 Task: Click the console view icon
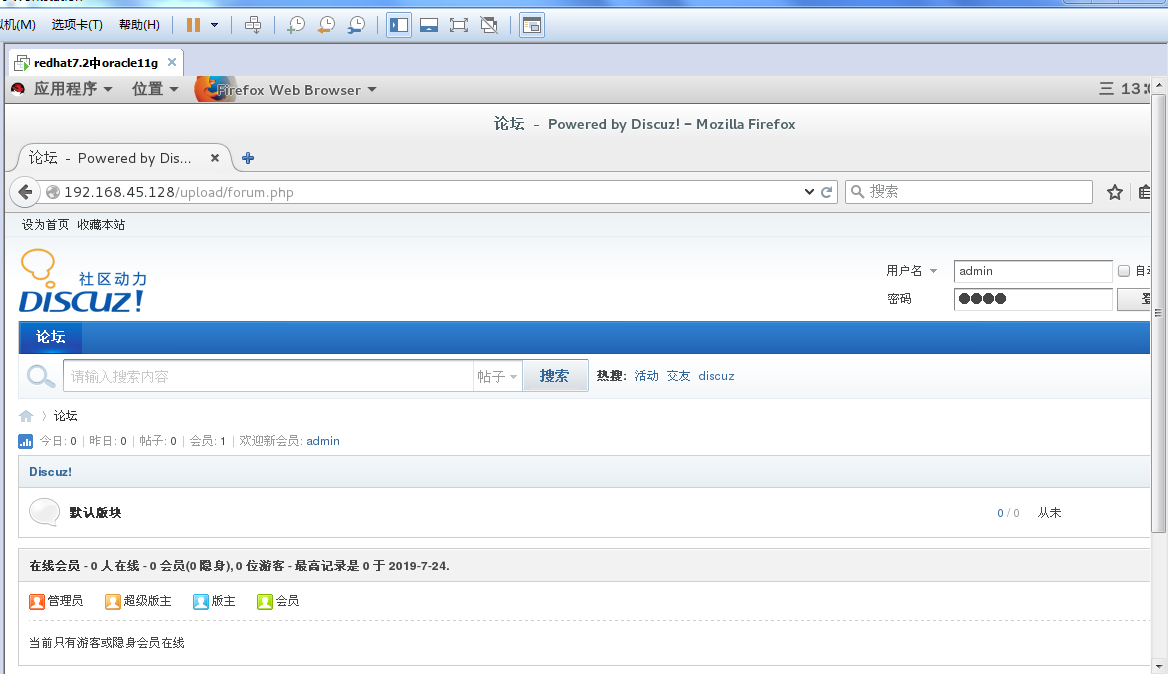[x=532, y=25]
